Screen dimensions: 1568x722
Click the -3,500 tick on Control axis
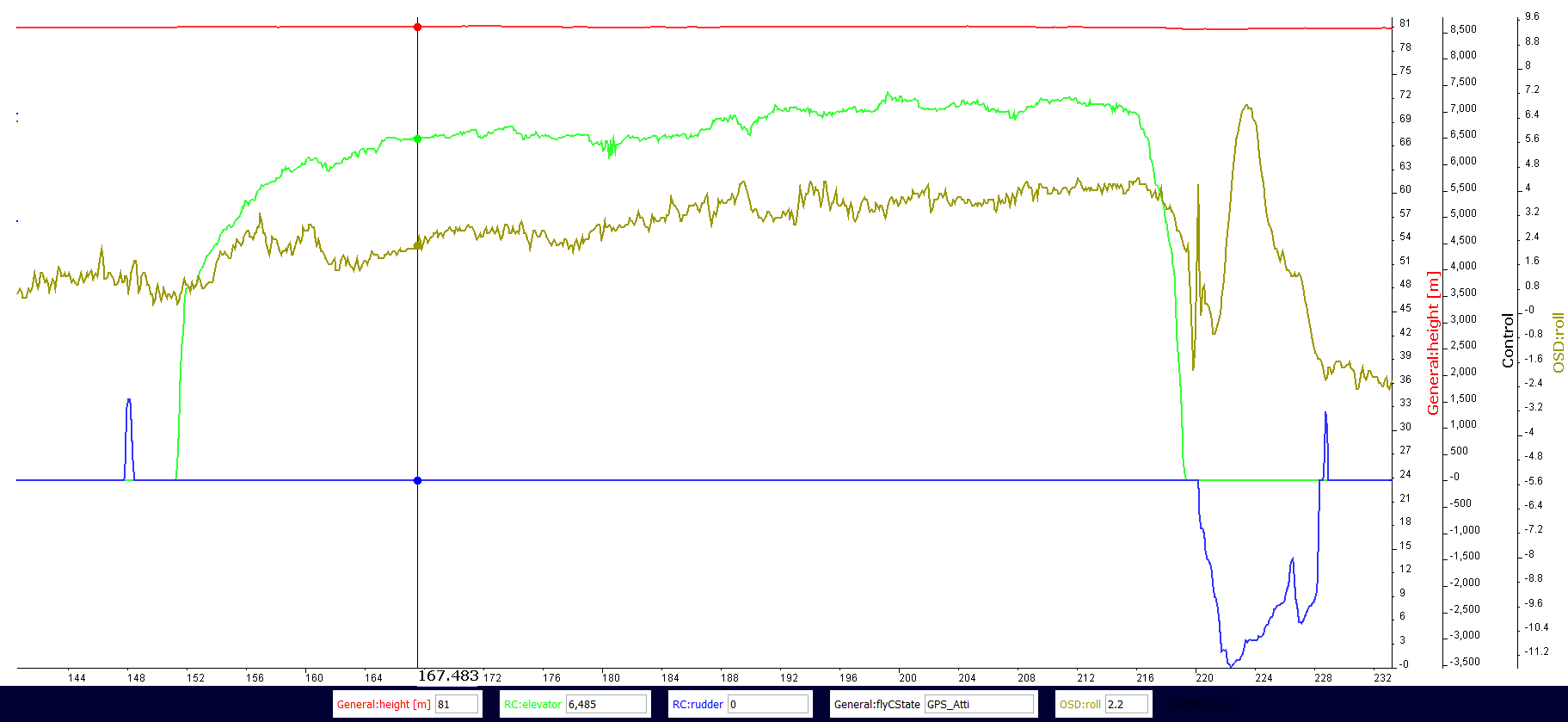pyautogui.click(x=1465, y=662)
